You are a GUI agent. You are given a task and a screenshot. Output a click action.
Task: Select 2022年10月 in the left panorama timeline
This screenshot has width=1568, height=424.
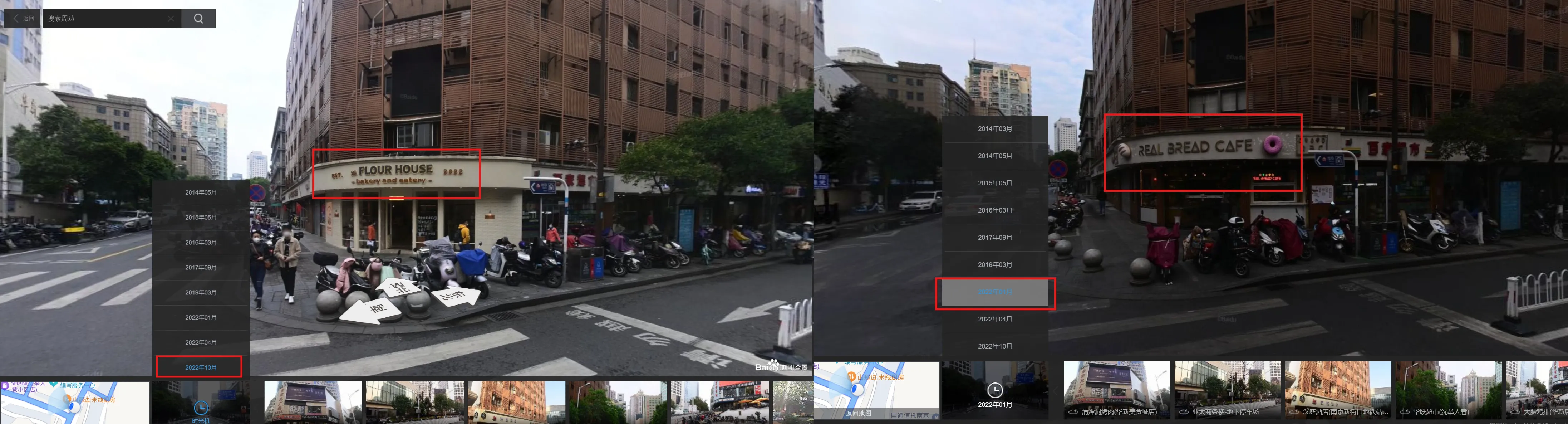(201, 367)
